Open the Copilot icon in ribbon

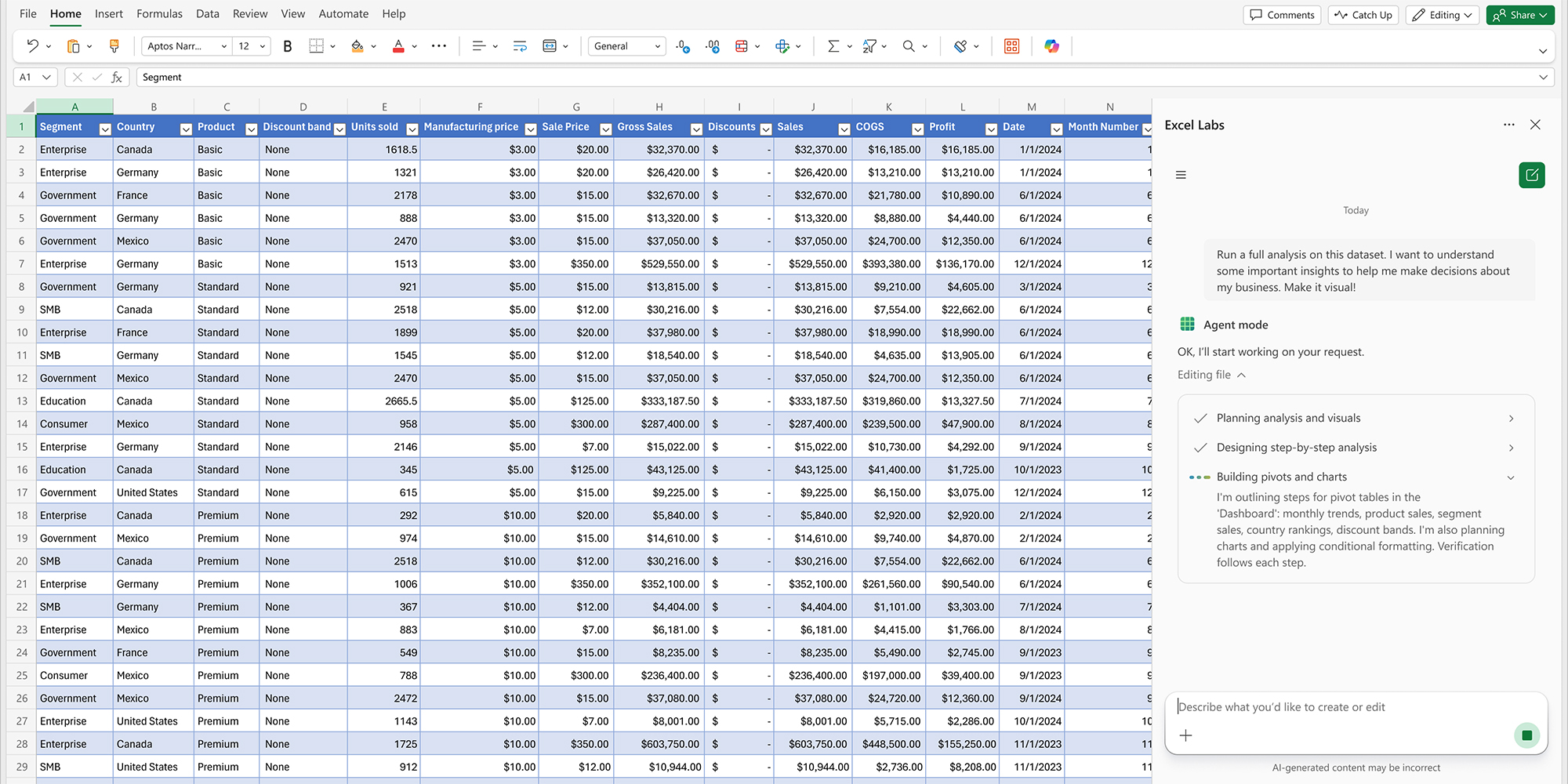pos(1051,46)
